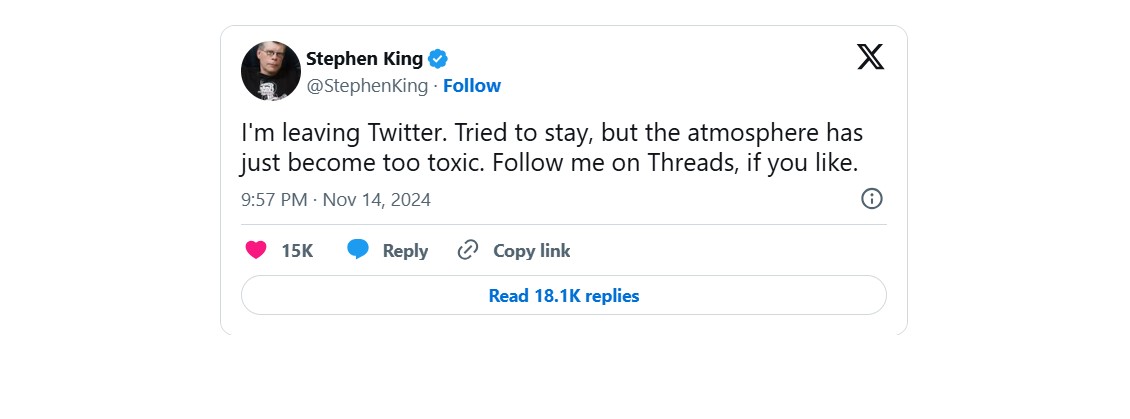Screen dimensions: 1130x419
Task: Click the chain link copy icon
Action: 467,250
